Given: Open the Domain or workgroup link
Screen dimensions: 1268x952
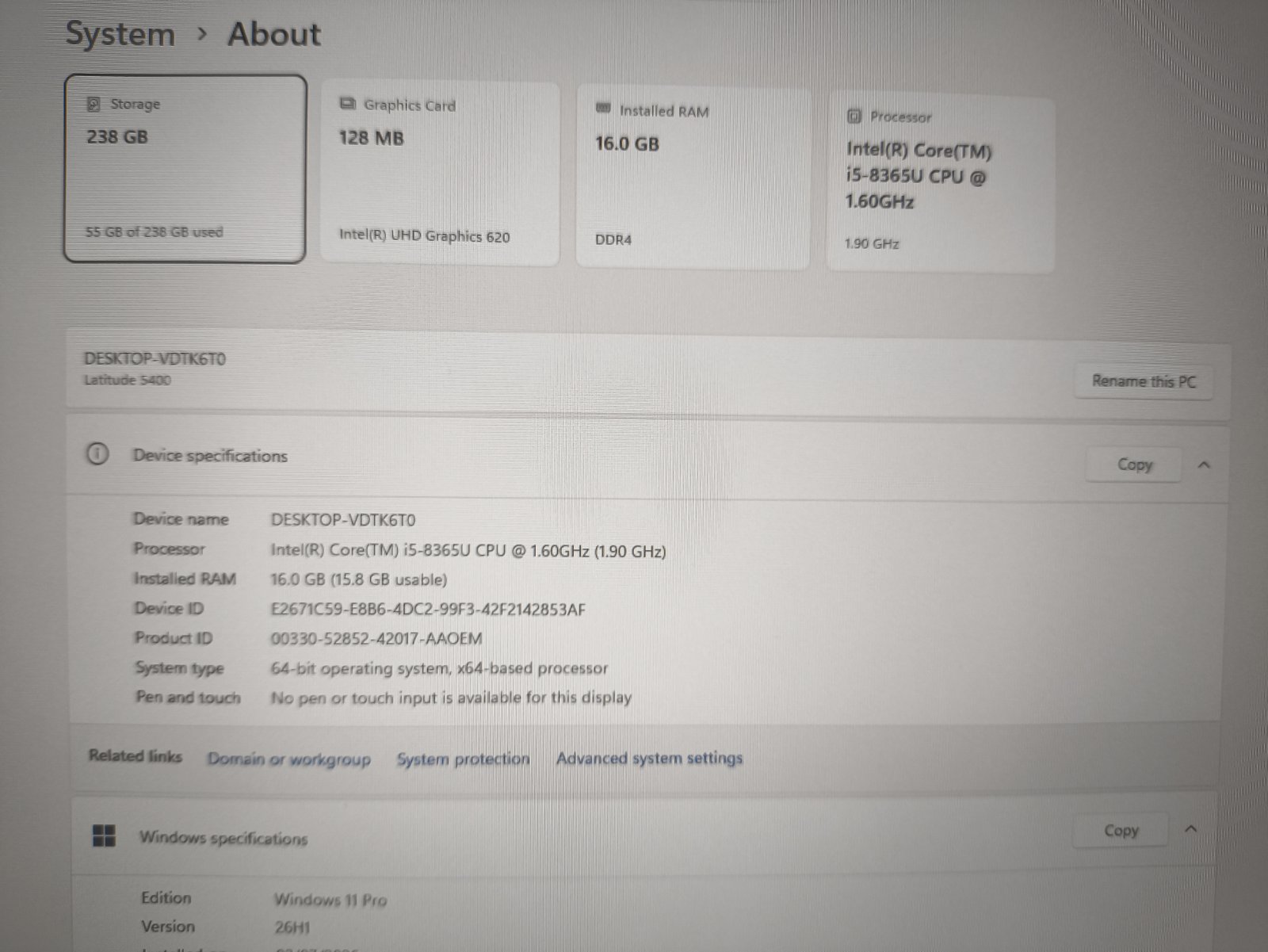Looking at the screenshot, I should tap(289, 759).
